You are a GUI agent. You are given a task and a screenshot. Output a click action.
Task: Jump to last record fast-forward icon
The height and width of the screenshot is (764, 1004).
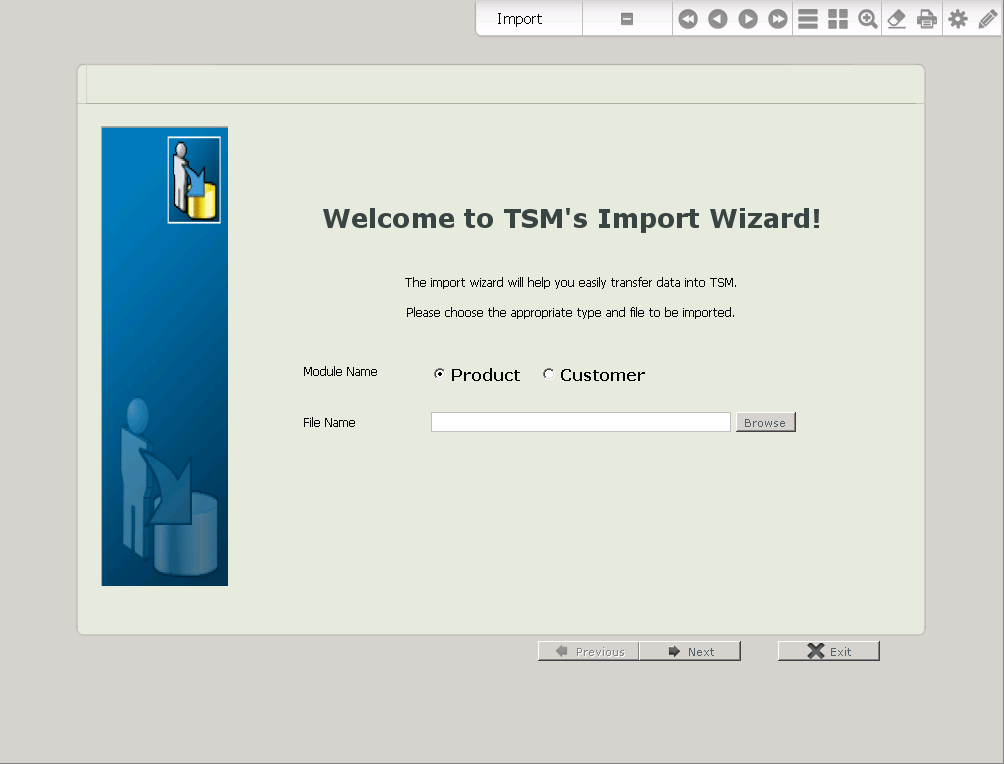click(778, 19)
